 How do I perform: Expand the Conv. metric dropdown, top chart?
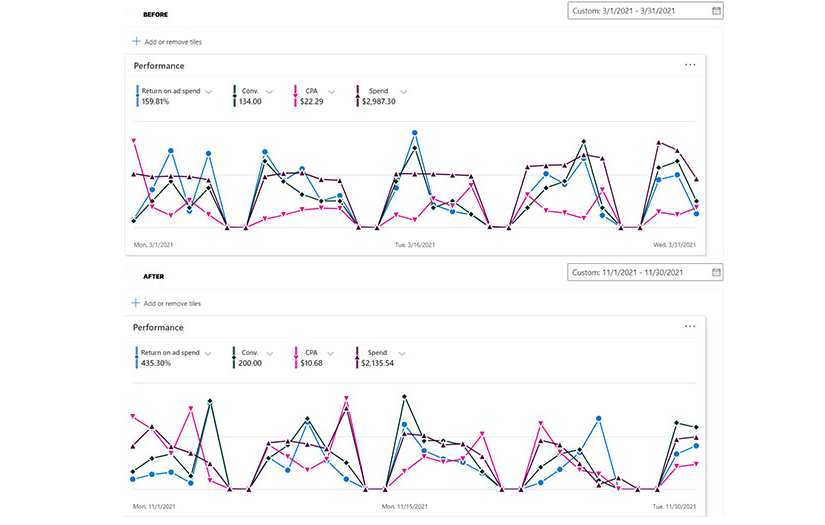click(270, 92)
